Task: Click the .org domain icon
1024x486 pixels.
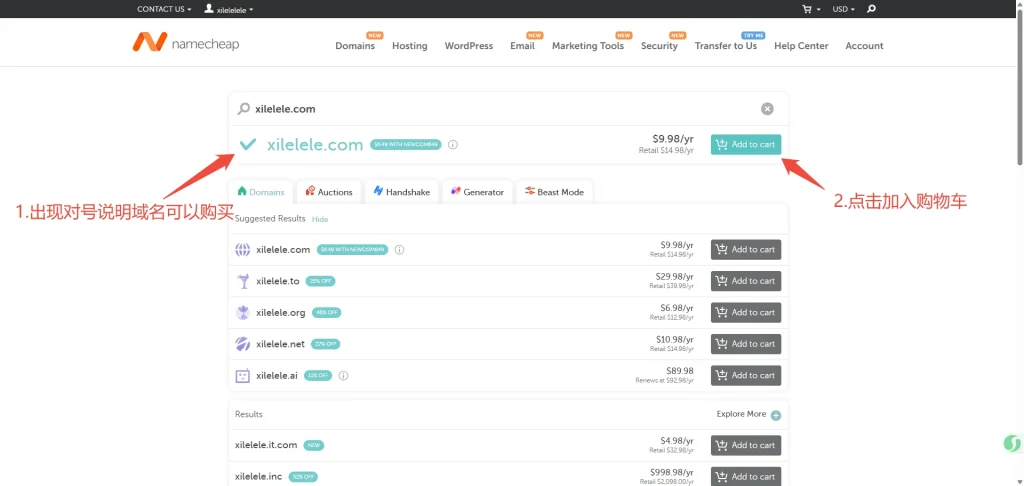Action: [242, 312]
